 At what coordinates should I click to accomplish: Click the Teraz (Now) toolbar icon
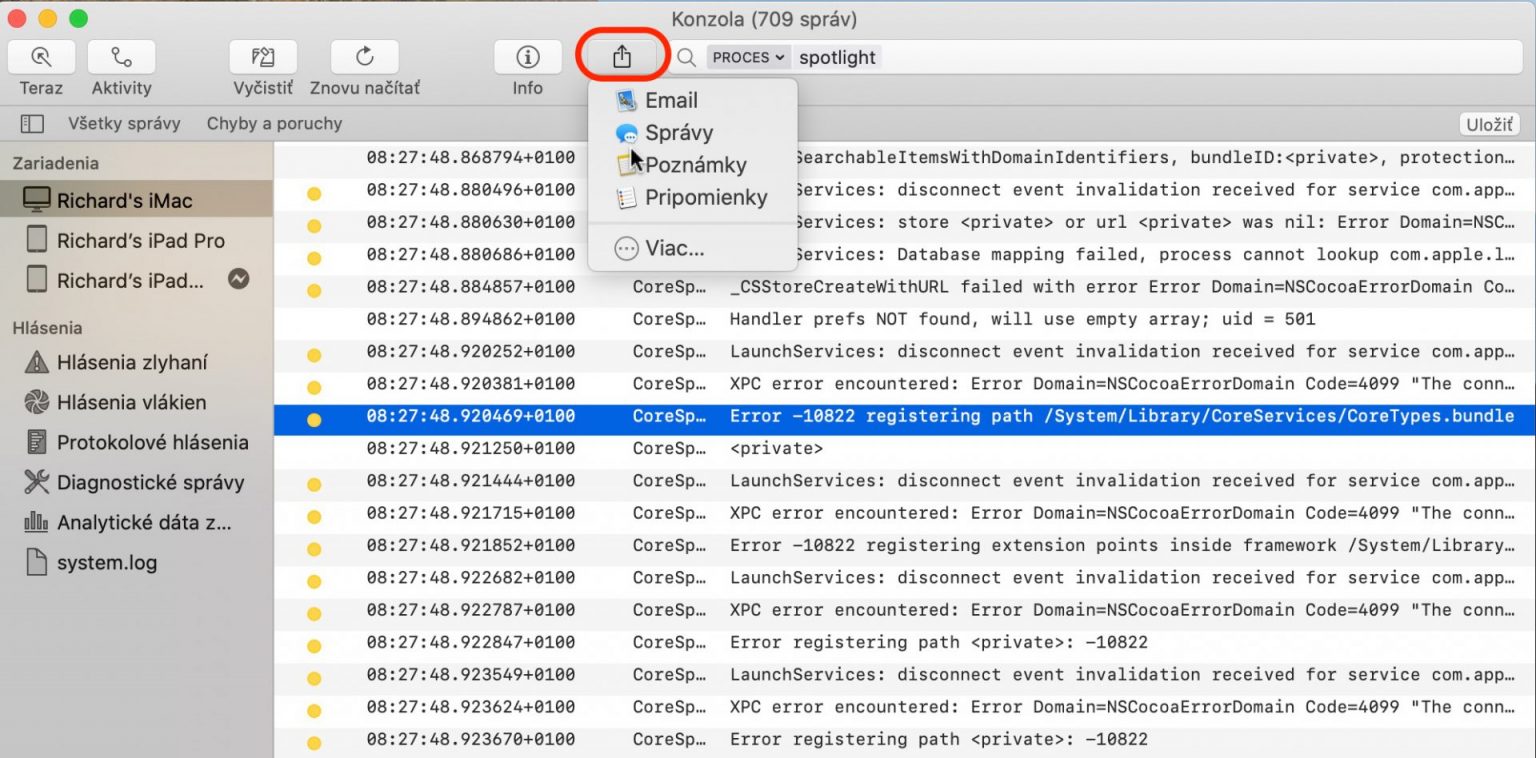[41, 57]
